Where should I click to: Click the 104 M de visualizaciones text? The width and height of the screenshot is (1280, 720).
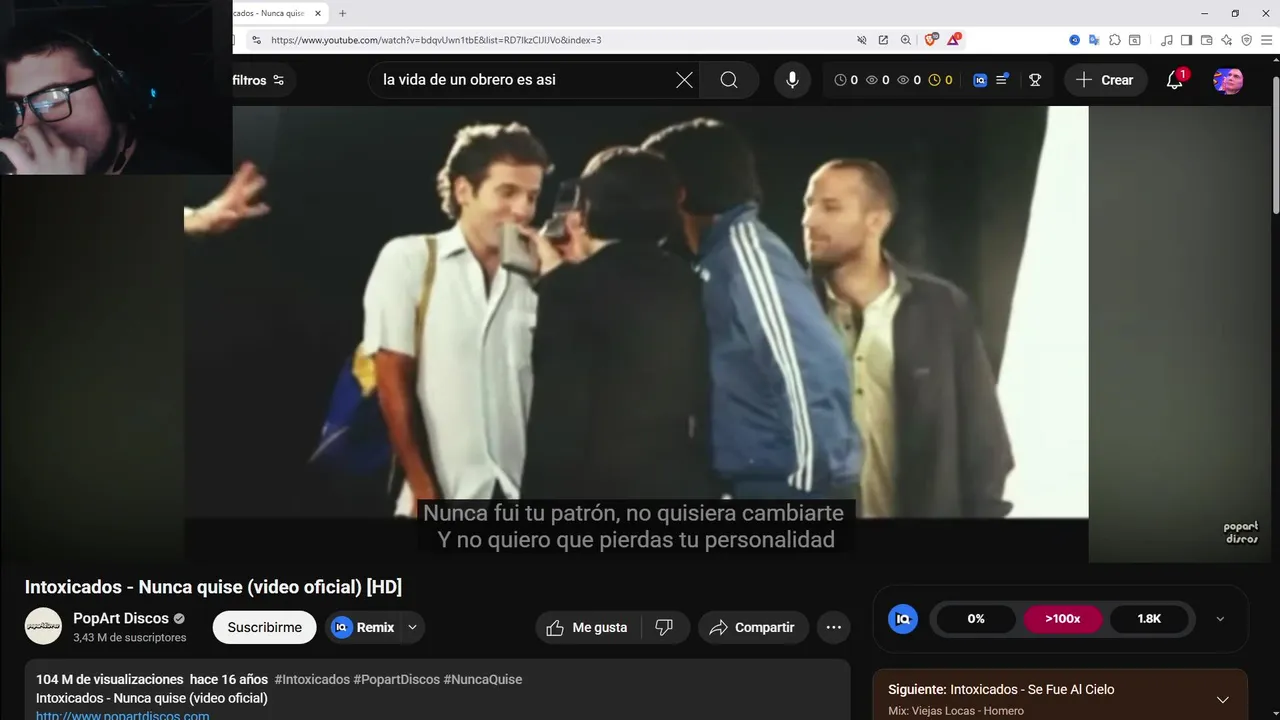pos(110,679)
